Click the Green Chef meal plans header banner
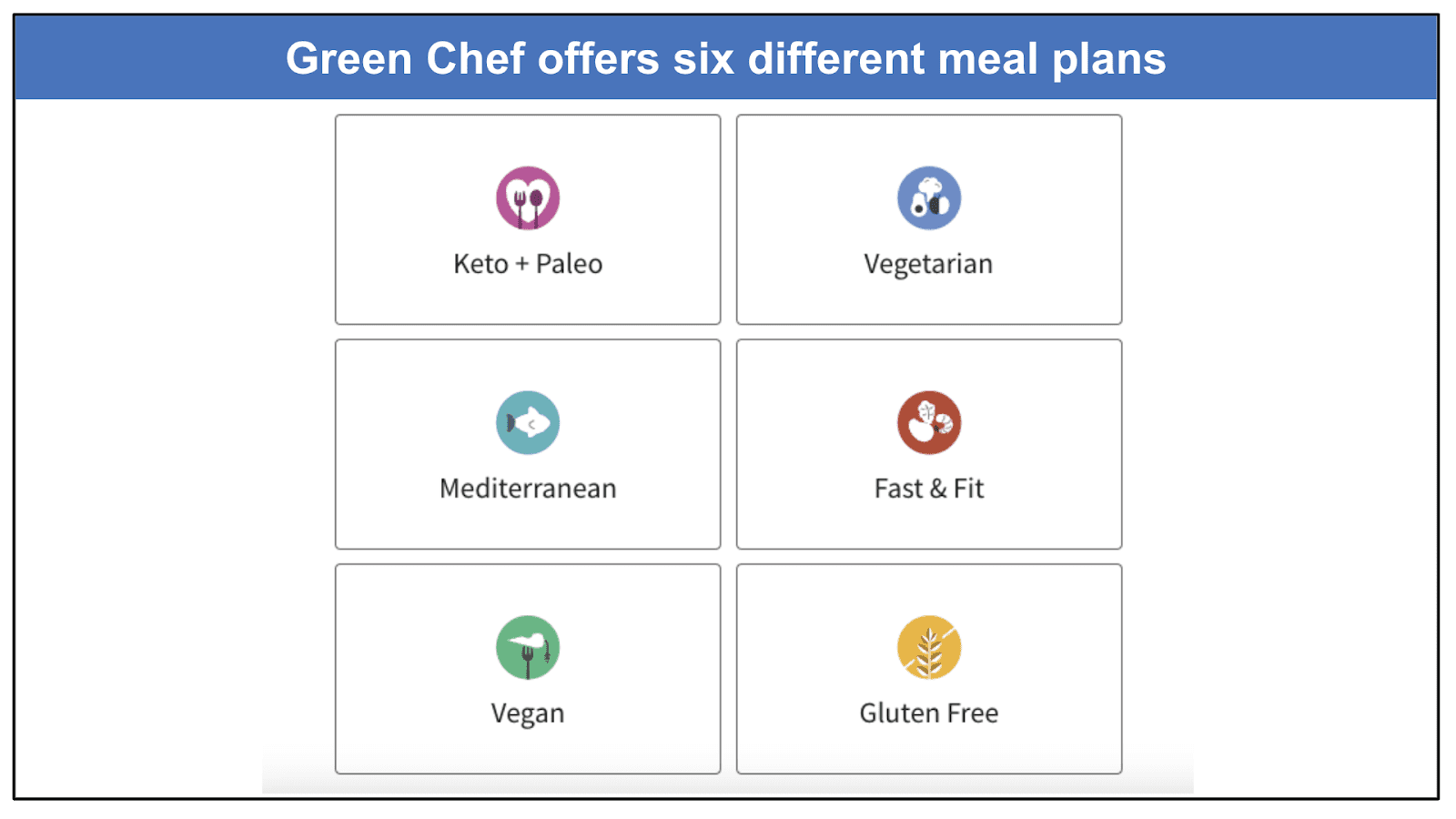Image resolution: width=1456 pixels, height=819 pixels. (726, 57)
